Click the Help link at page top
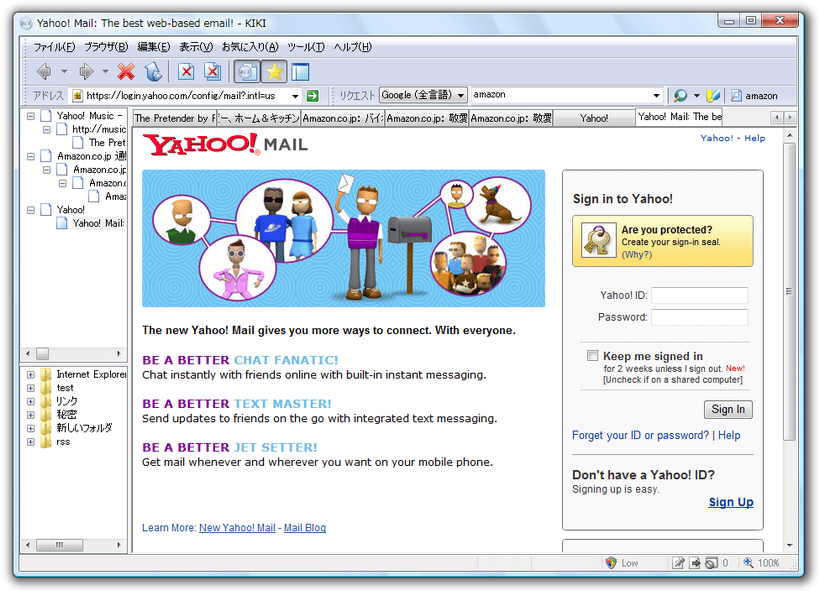The height and width of the screenshot is (591, 820). pos(755,138)
